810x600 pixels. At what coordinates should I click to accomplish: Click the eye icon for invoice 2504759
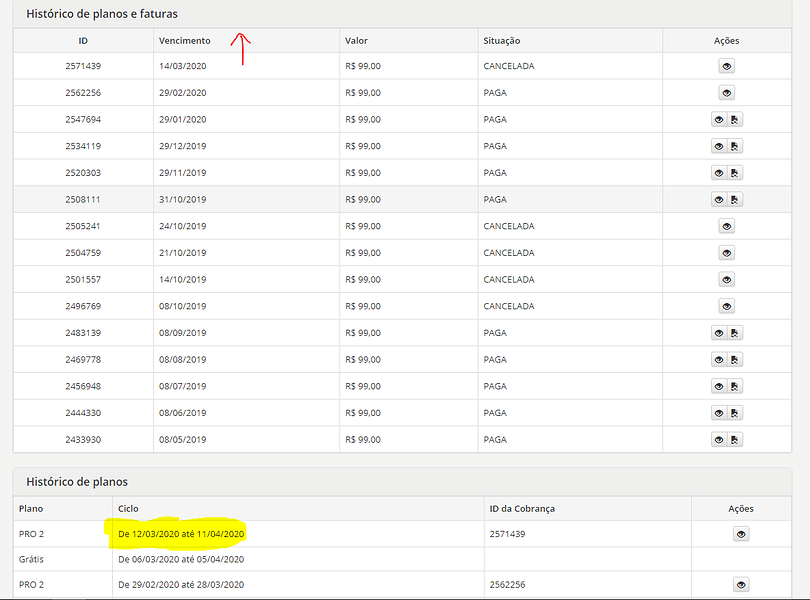point(726,253)
